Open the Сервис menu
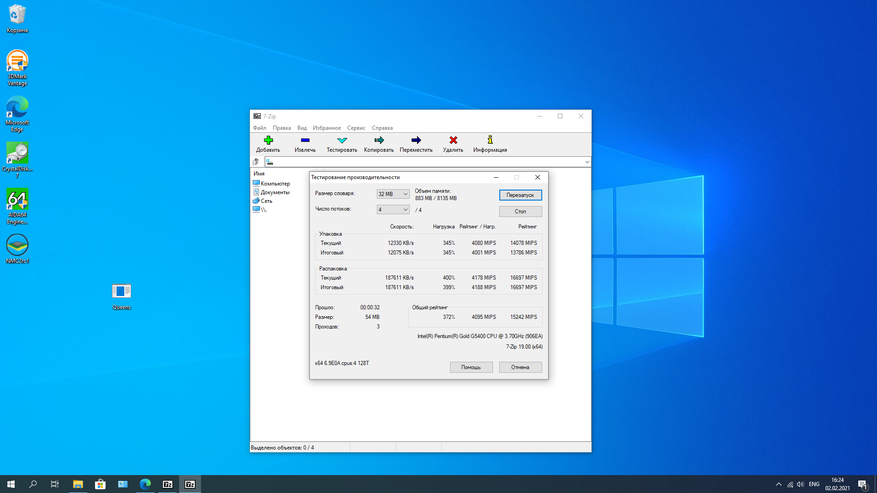Screen dimensions: 877x493 coord(356,128)
